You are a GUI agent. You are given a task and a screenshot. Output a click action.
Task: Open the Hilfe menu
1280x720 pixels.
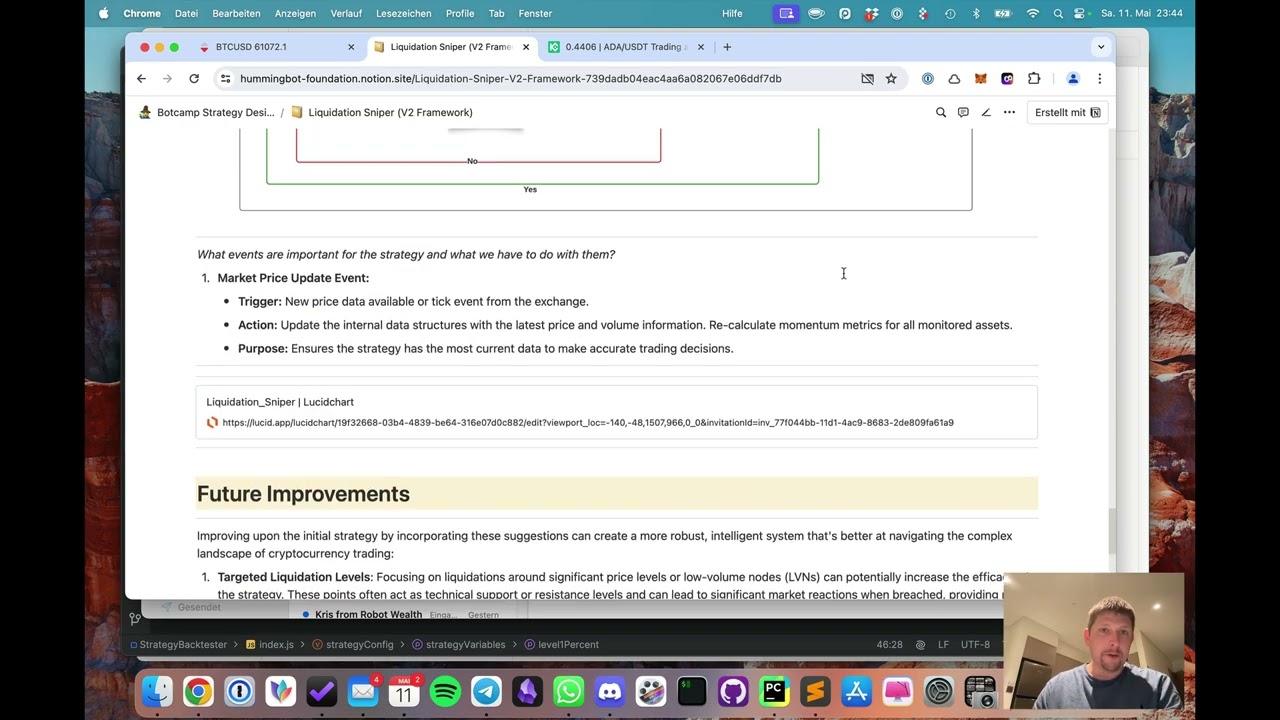point(732,13)
